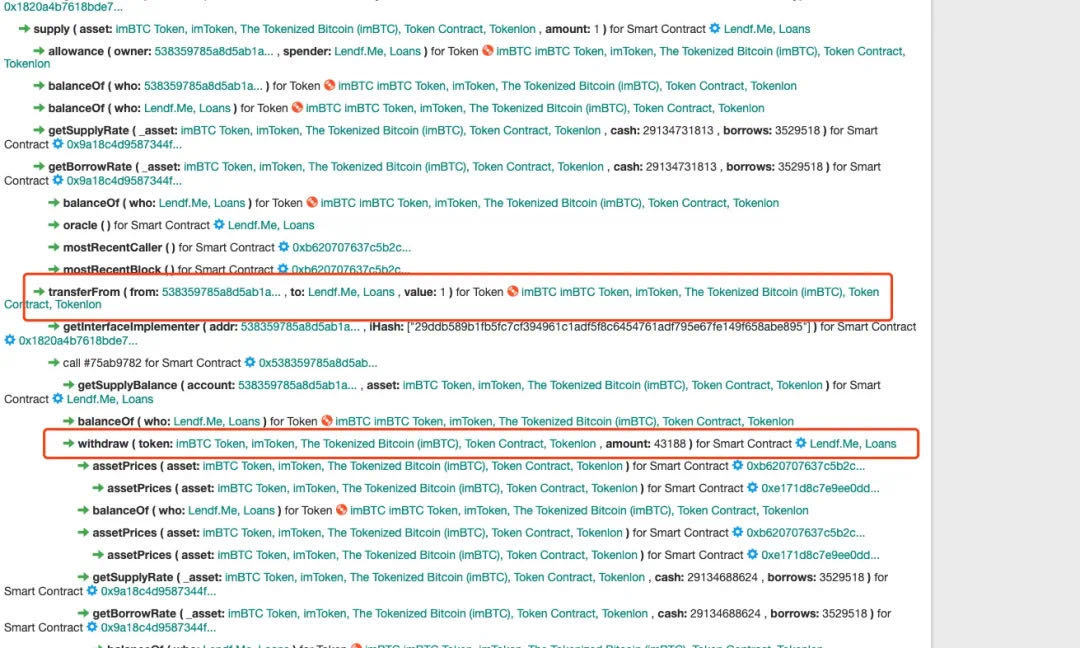
Task: Click 'amount: 1' text in supply row
Action: 572,29
